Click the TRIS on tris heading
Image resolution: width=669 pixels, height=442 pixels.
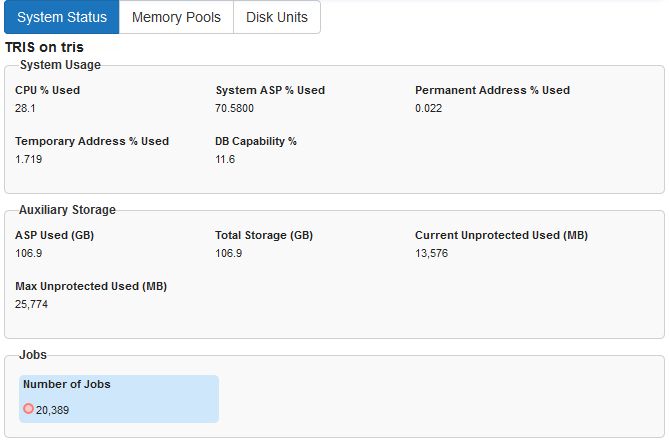[45, 47]
